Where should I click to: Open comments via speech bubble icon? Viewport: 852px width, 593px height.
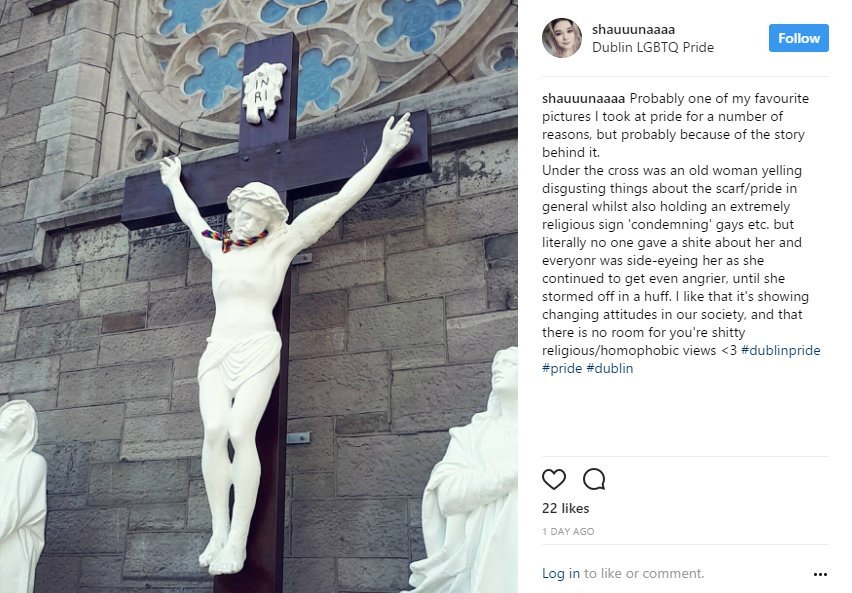(x=594, y=479)
